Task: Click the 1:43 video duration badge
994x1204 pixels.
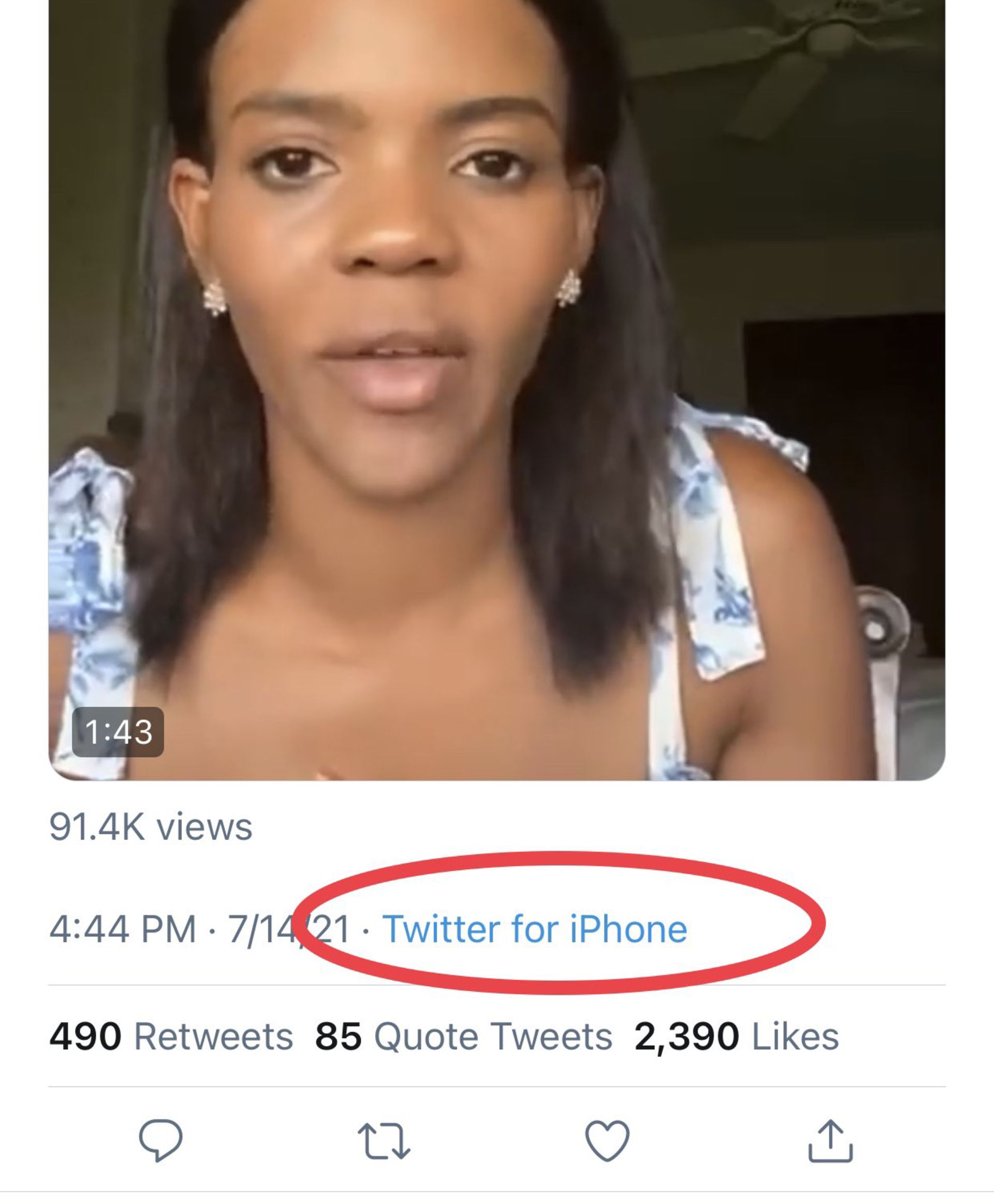Action: (118, 731)
